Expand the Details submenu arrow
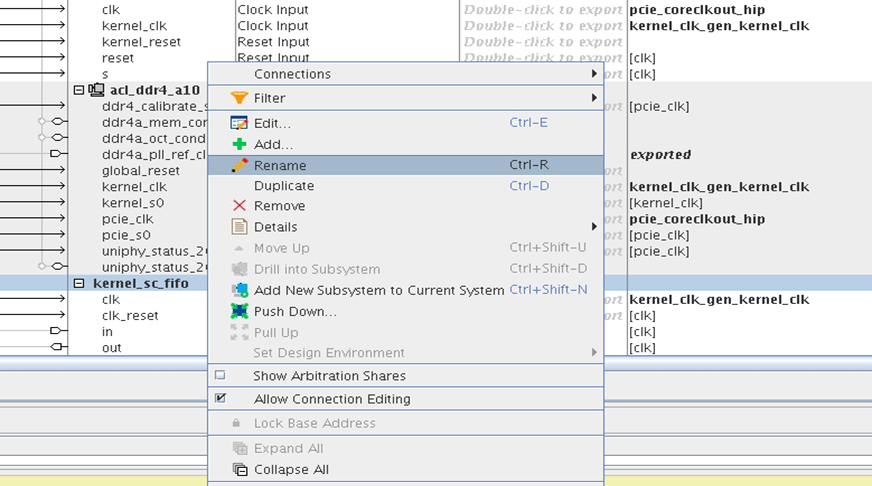The height and width of the screenshot is (486, 872). click(594, 227)
